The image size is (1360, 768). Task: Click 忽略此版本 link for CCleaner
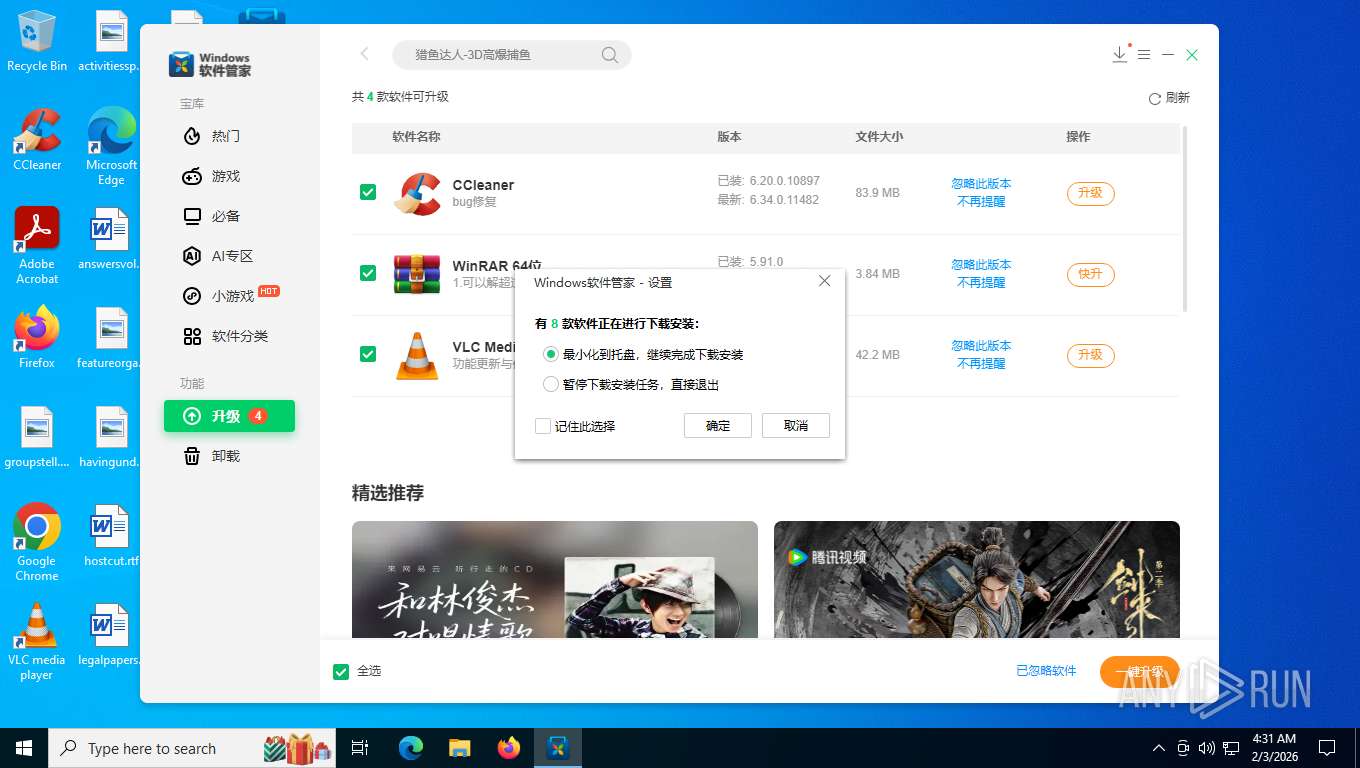point(981,184)
